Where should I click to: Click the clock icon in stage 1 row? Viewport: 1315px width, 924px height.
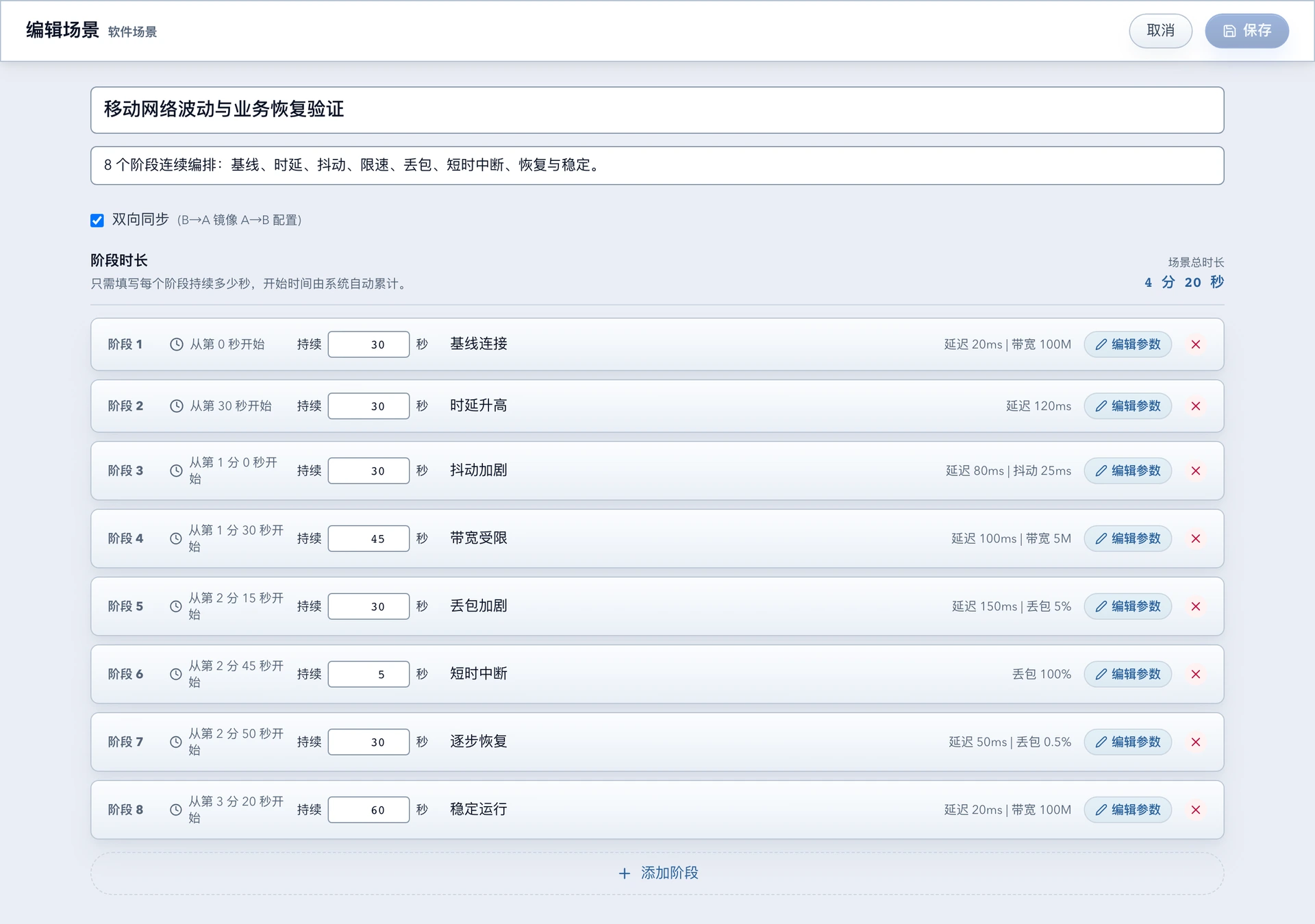[177, 345]
